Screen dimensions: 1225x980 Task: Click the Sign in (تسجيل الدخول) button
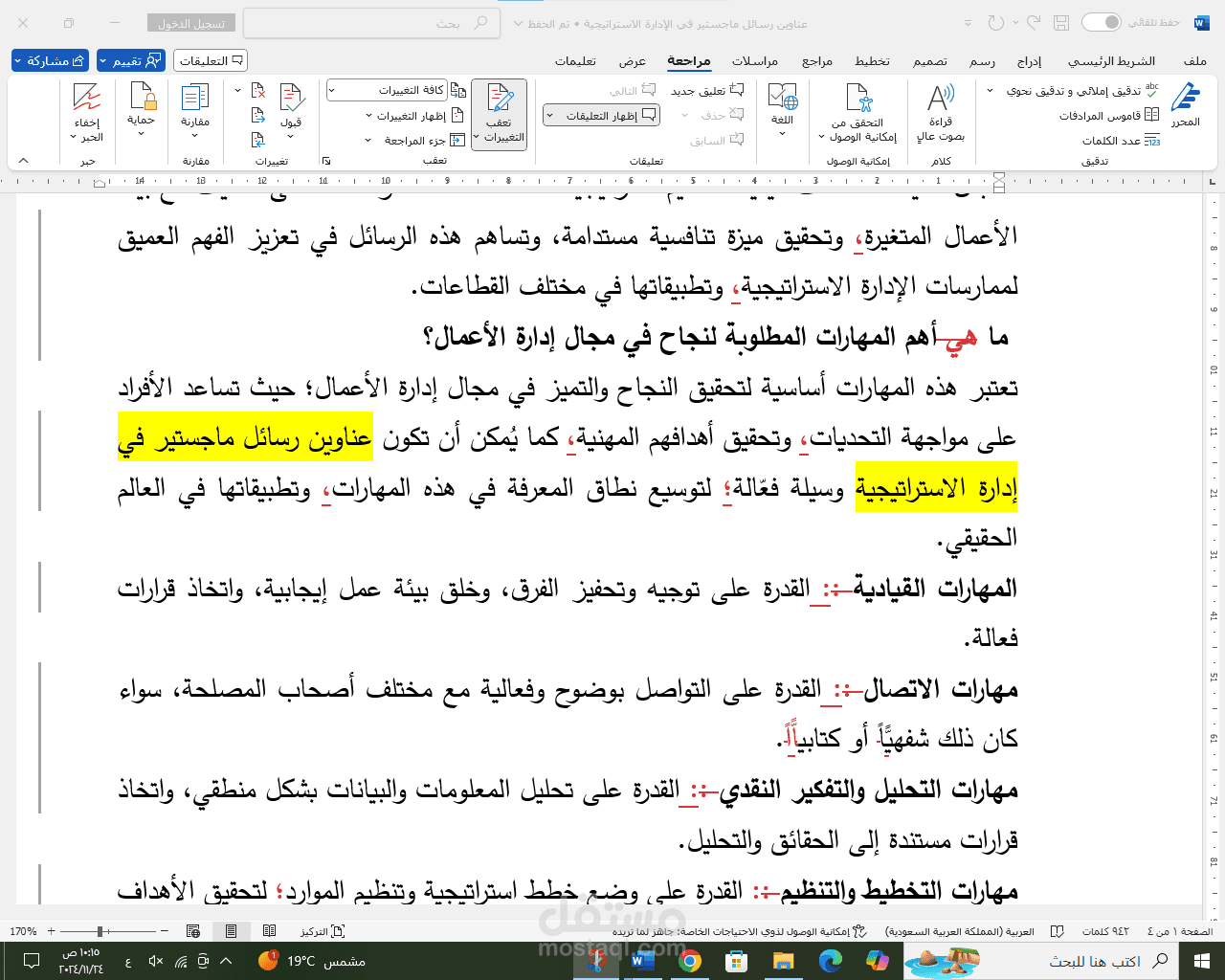point(191,23)
